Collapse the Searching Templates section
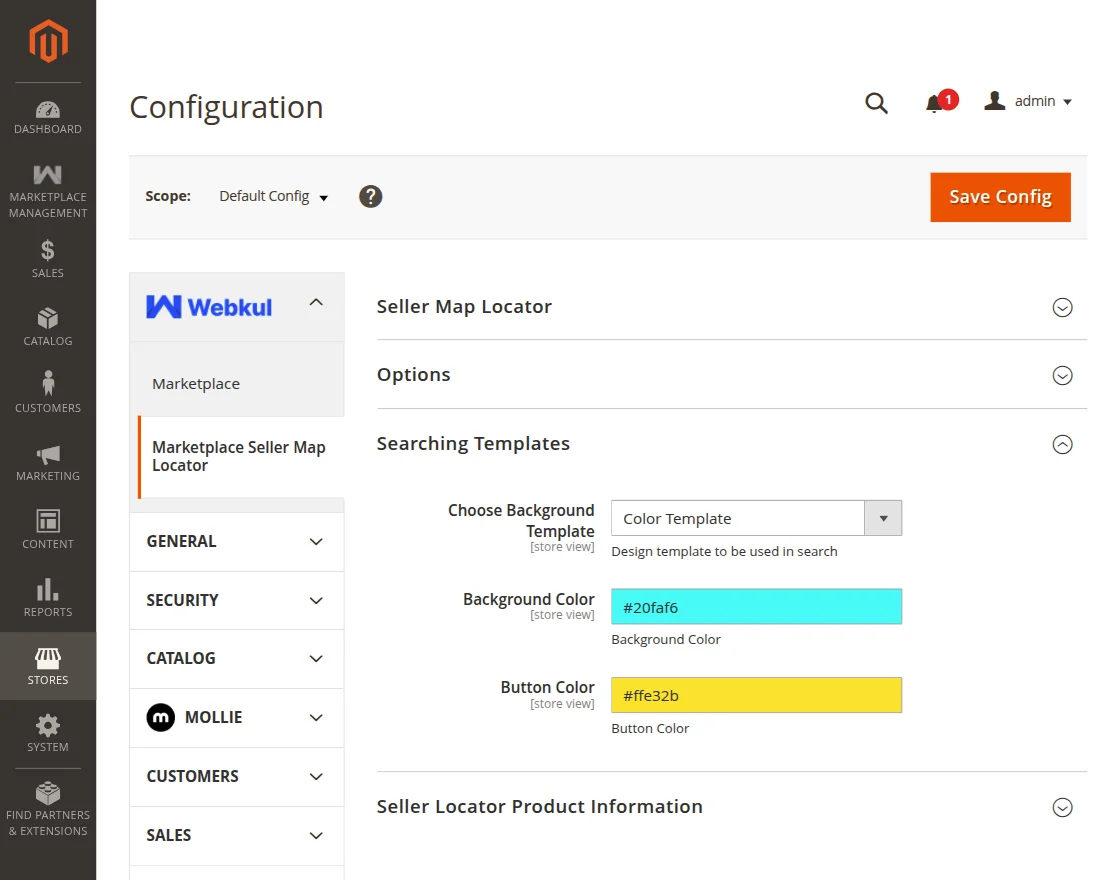Image resolution: width=1120 pixels, height=880 pixels. point(1062,444)
